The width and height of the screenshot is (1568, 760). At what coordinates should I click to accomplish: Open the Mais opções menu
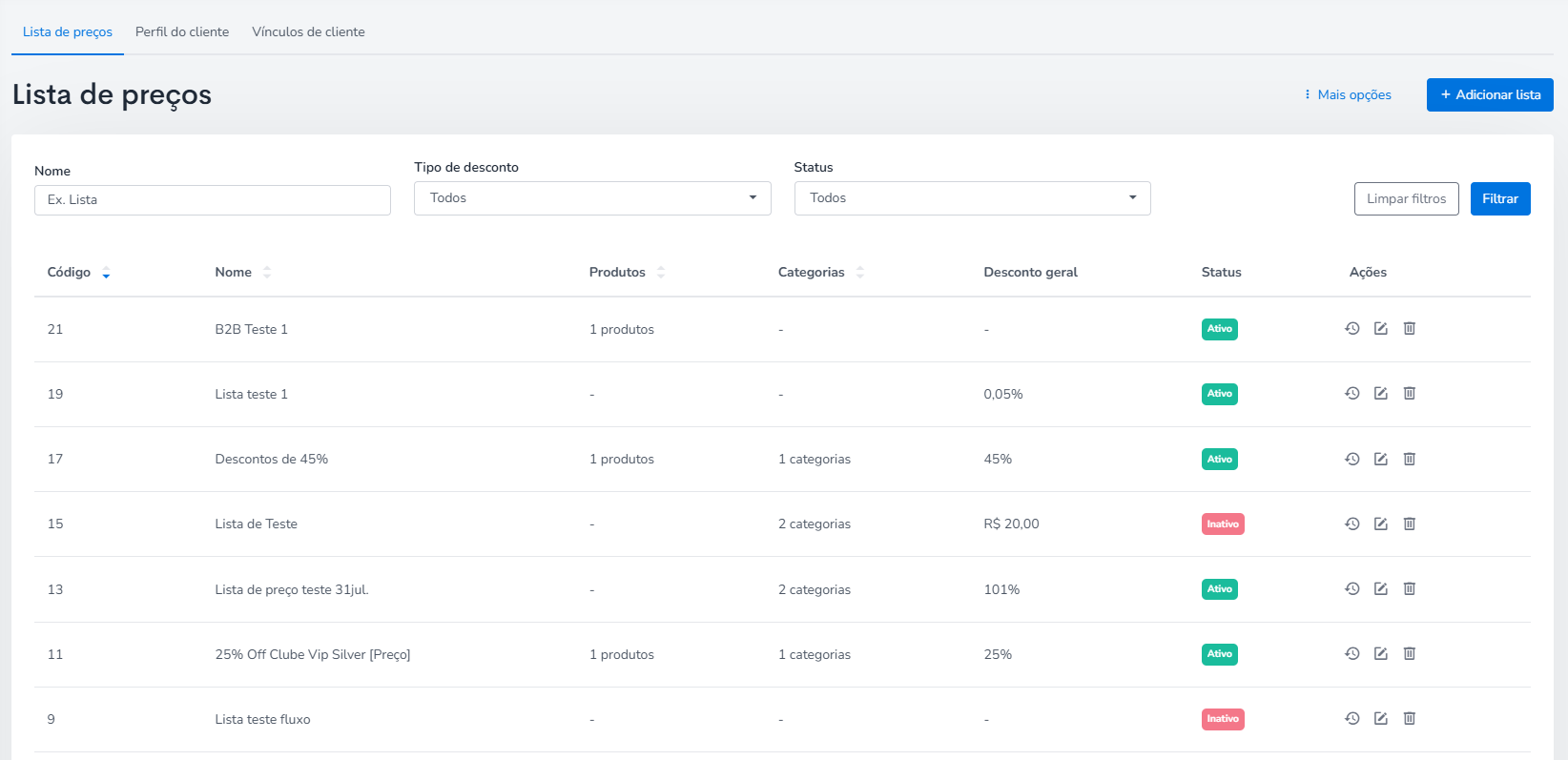coord(1348,94)
